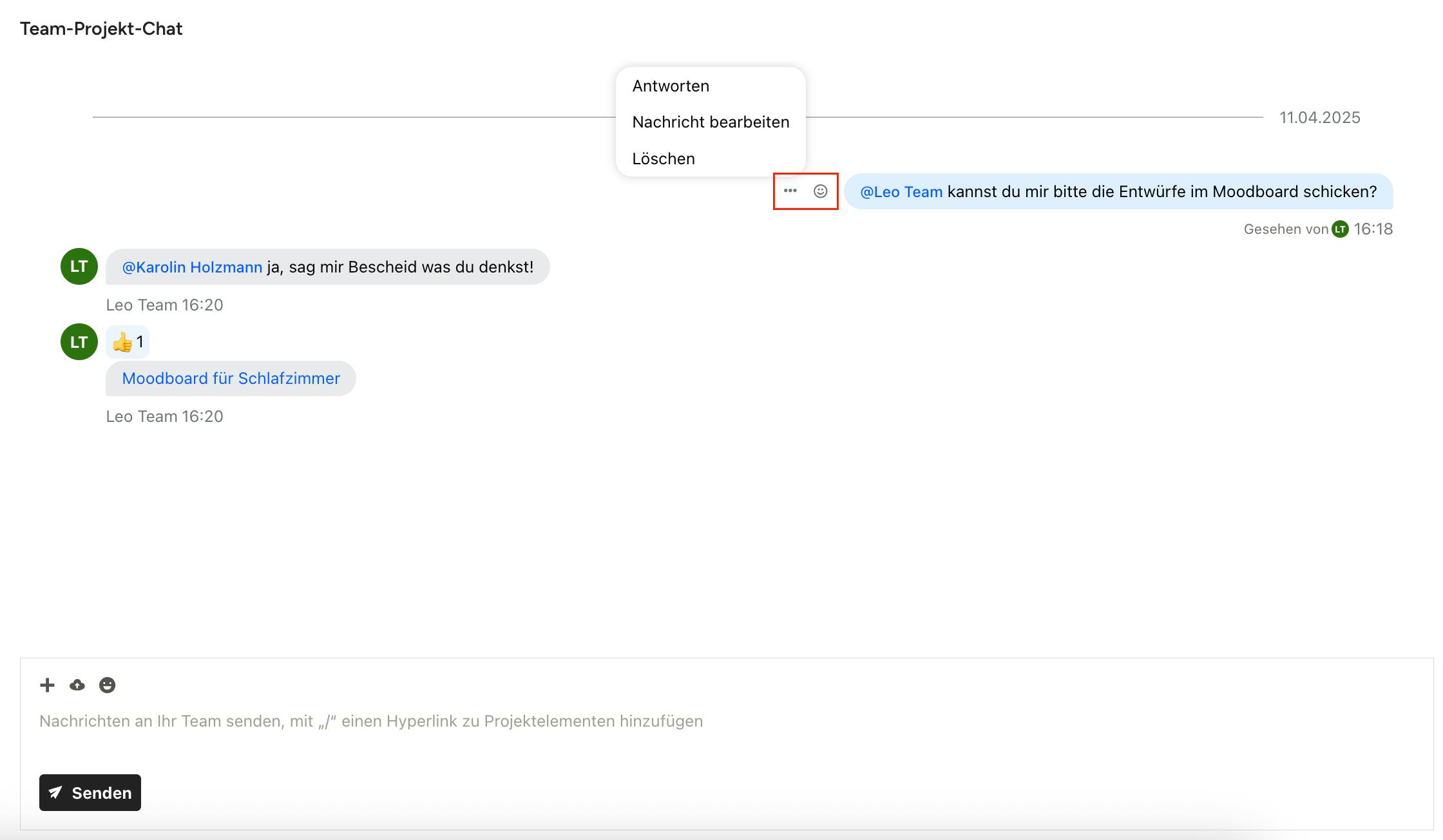The height and width of the screenshot is (840, 1443).
Task: Toggle the thumbs-up reaction with count 1
Action: point(128,342)
